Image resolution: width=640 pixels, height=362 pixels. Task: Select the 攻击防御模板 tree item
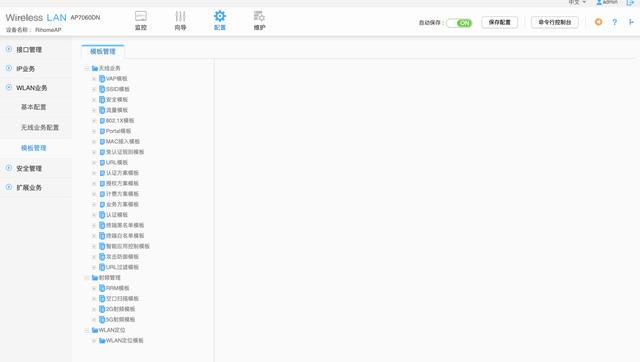click(122, 257)
